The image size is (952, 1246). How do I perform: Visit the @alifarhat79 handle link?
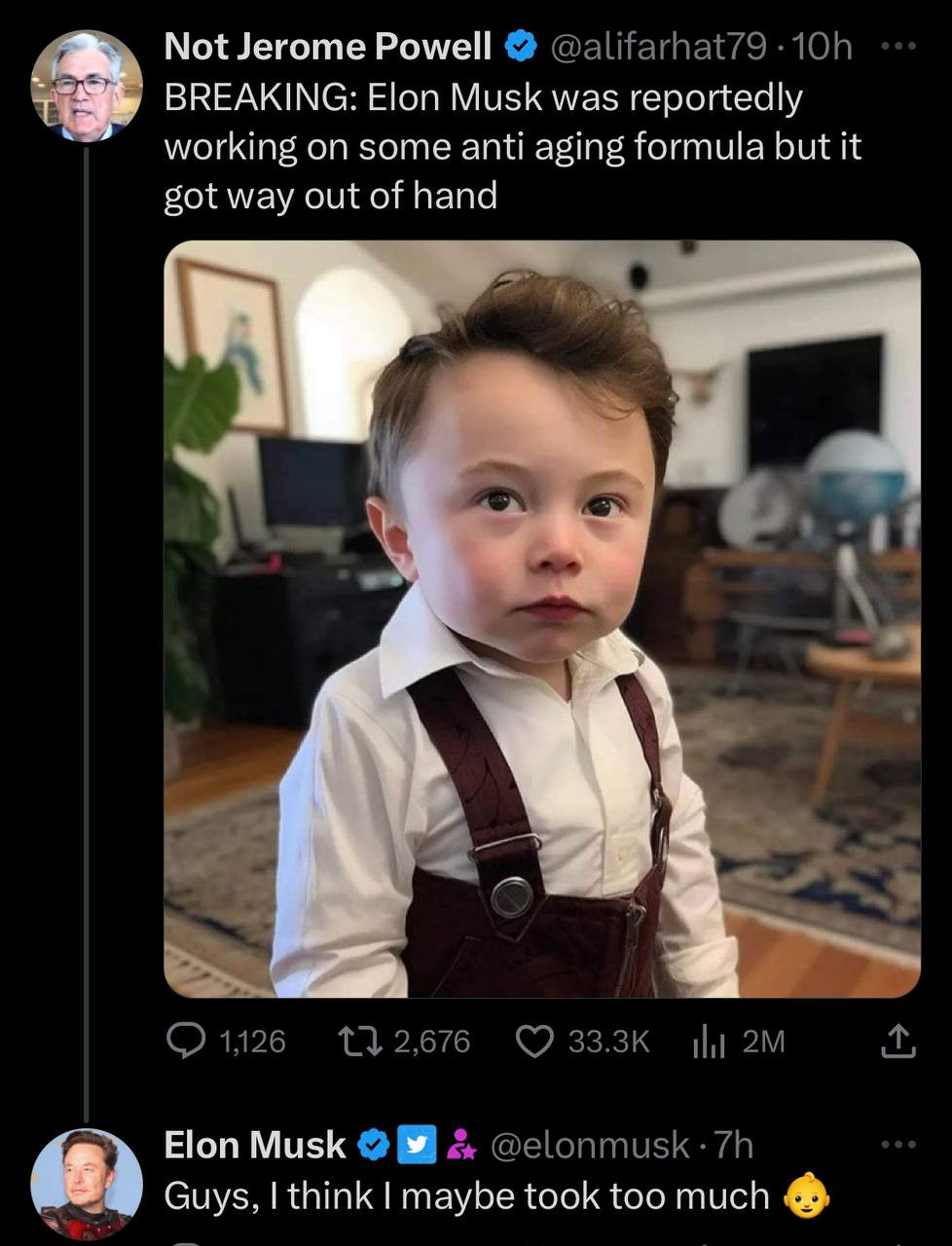coord(660,46)
